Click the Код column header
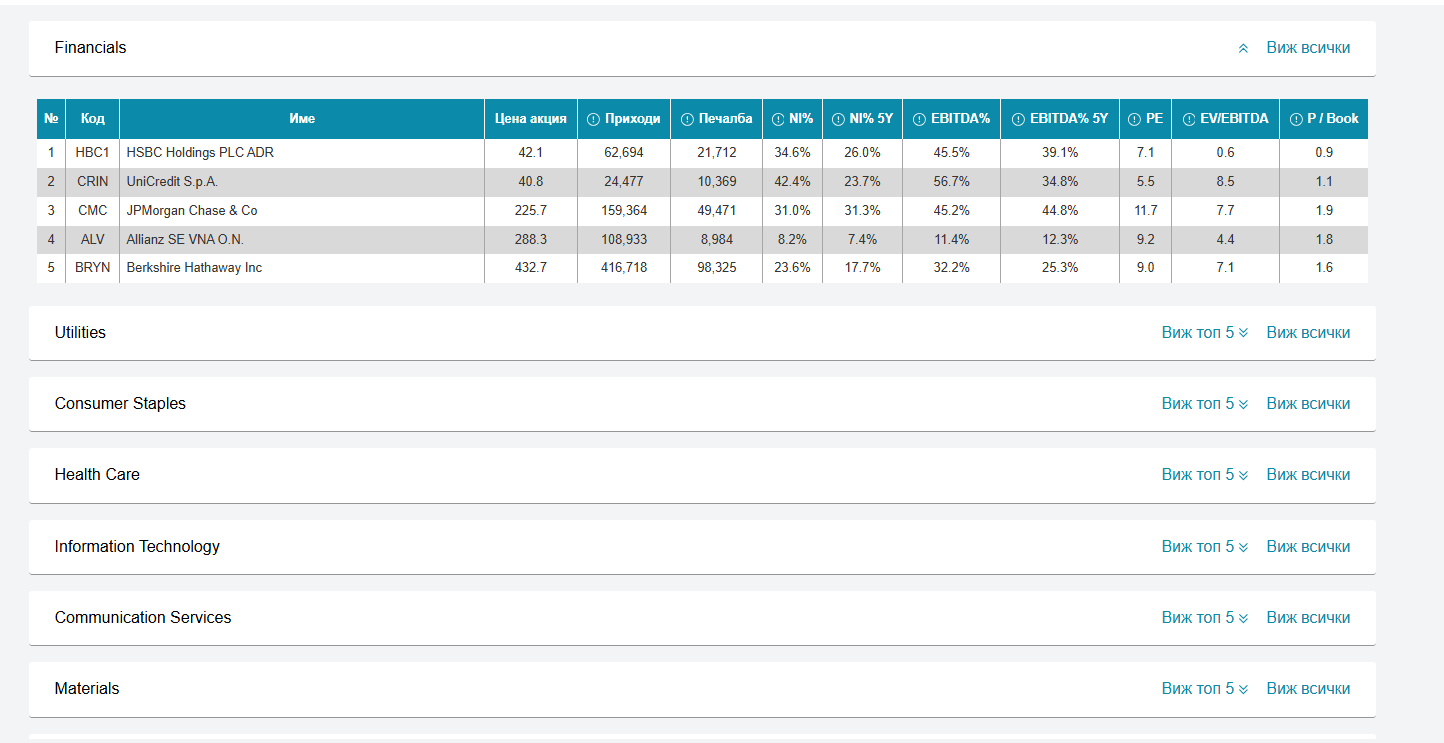The height and width of the screenshot is (743, 1444). click(93, 119)
